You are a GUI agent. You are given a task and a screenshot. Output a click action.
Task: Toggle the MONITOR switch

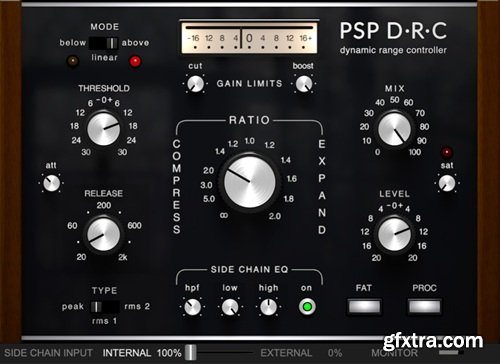pos(451,352)
